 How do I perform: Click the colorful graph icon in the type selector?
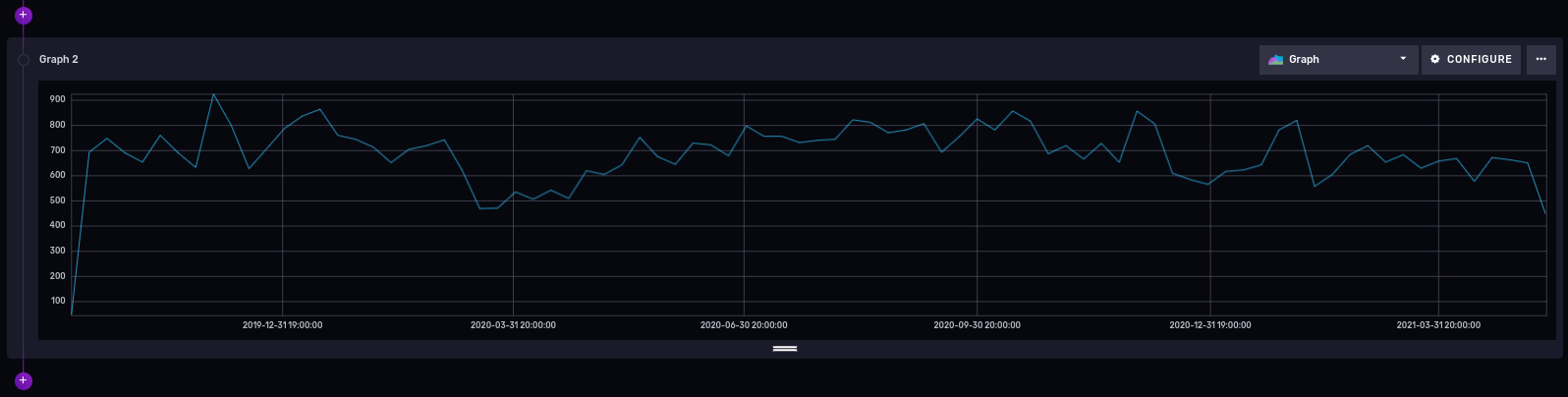click(1275, 60)
